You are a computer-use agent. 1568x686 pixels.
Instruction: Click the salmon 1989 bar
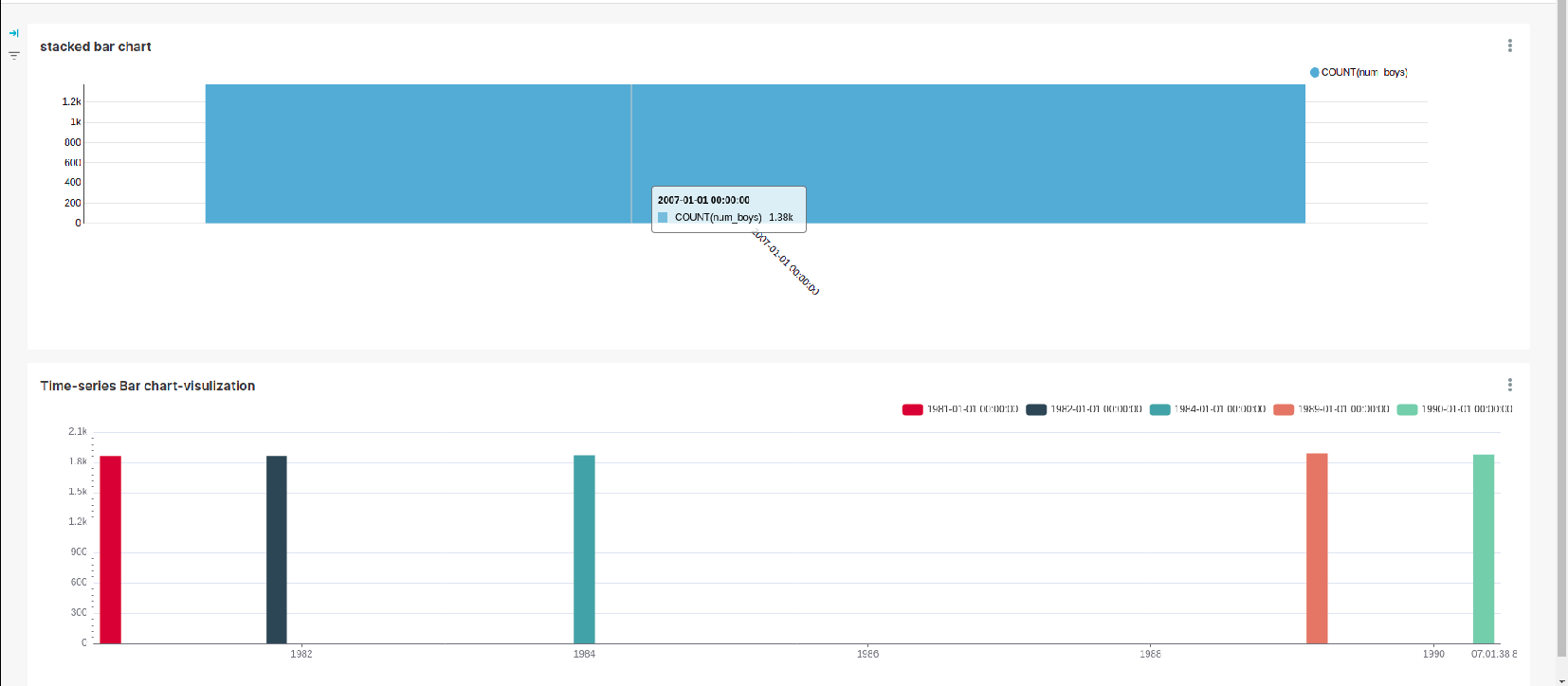click(1317, 549)
